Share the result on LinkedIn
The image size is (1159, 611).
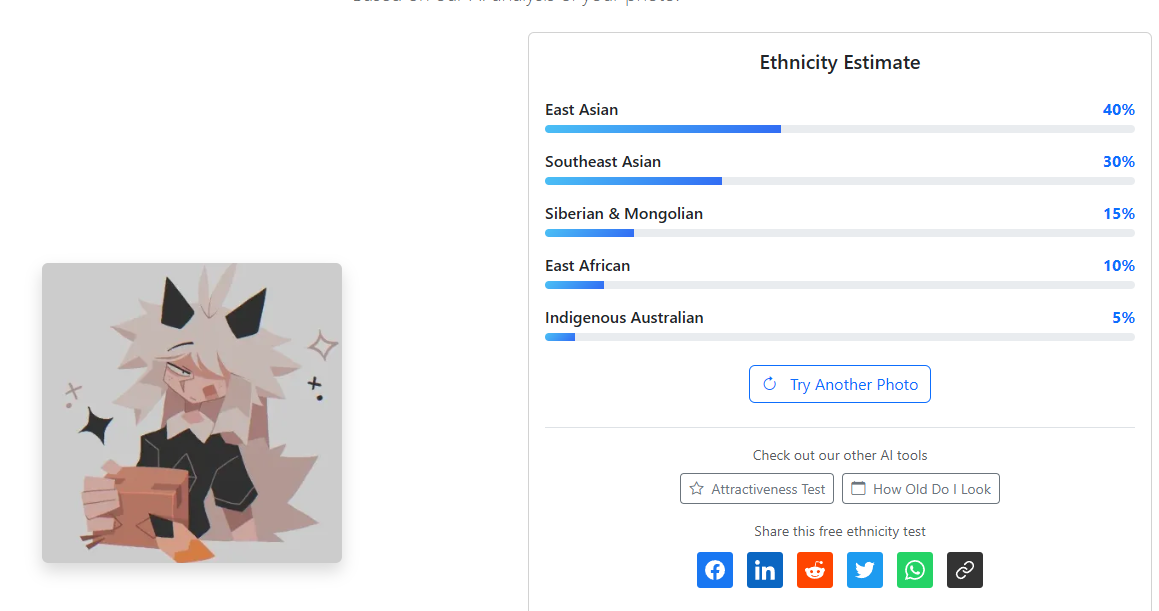coord(765,570)
